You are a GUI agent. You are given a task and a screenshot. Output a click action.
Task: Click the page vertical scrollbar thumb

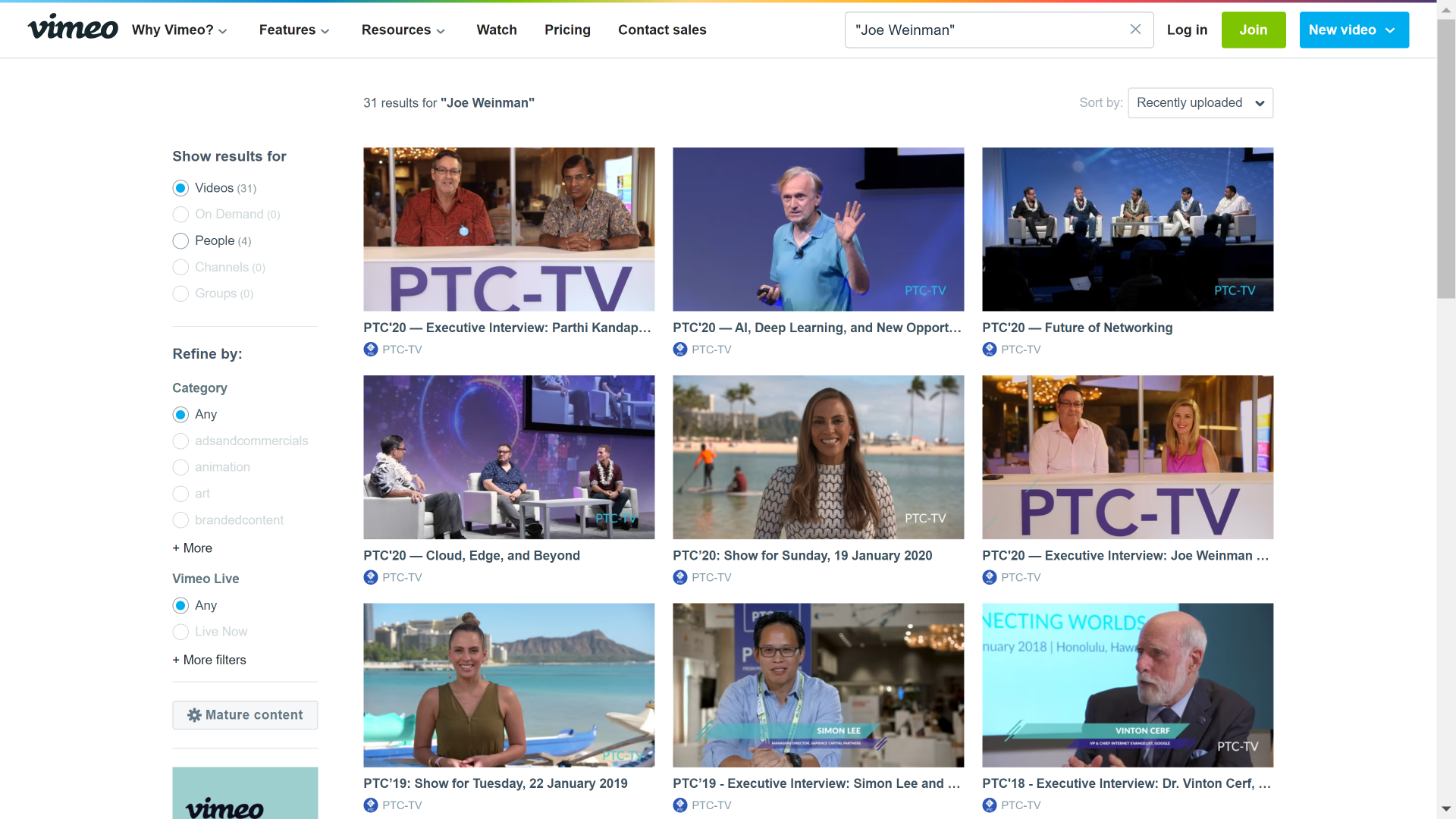click(x=1446, y=159)
